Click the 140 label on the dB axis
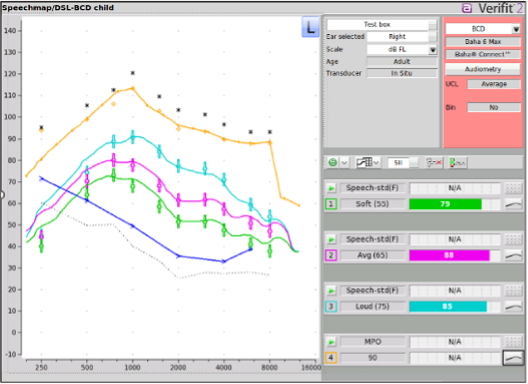 (x=10, y=31)
